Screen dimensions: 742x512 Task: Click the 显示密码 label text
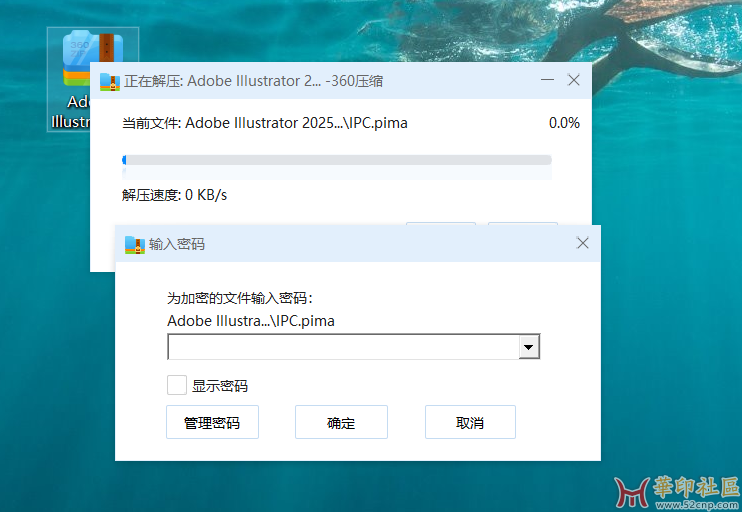click(220, 386)
